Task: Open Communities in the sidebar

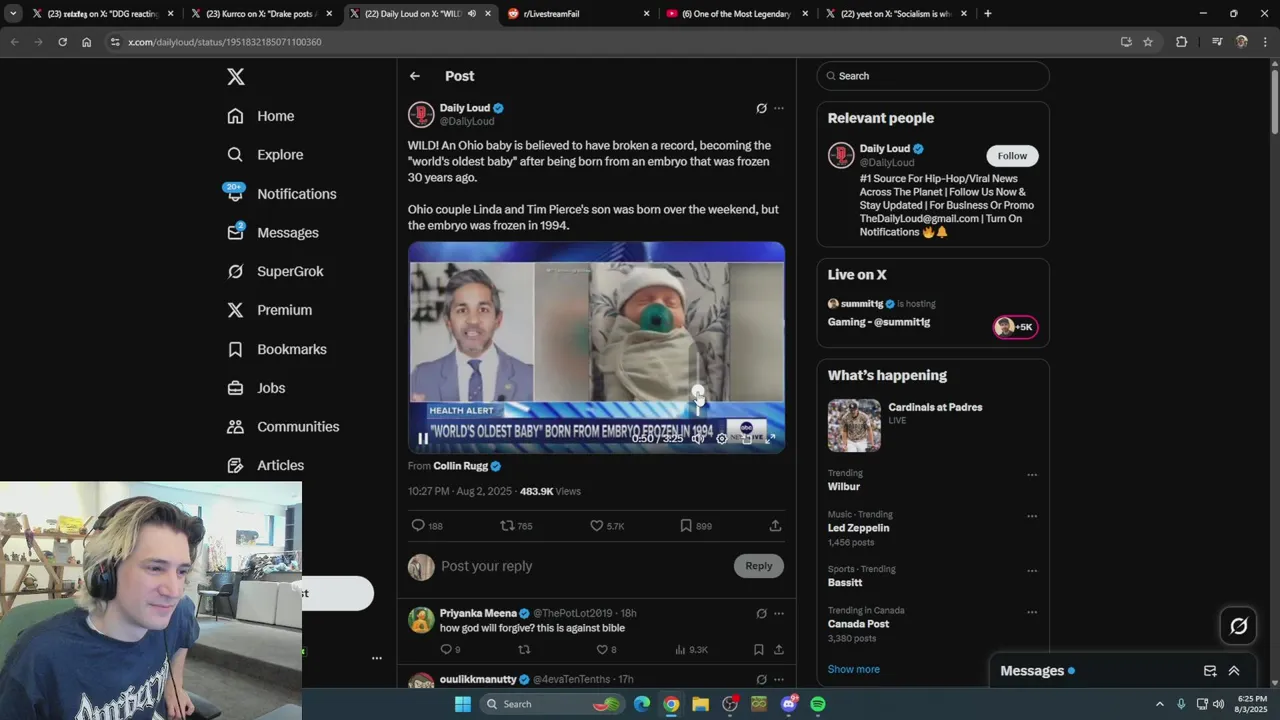Action: [283, 427]
